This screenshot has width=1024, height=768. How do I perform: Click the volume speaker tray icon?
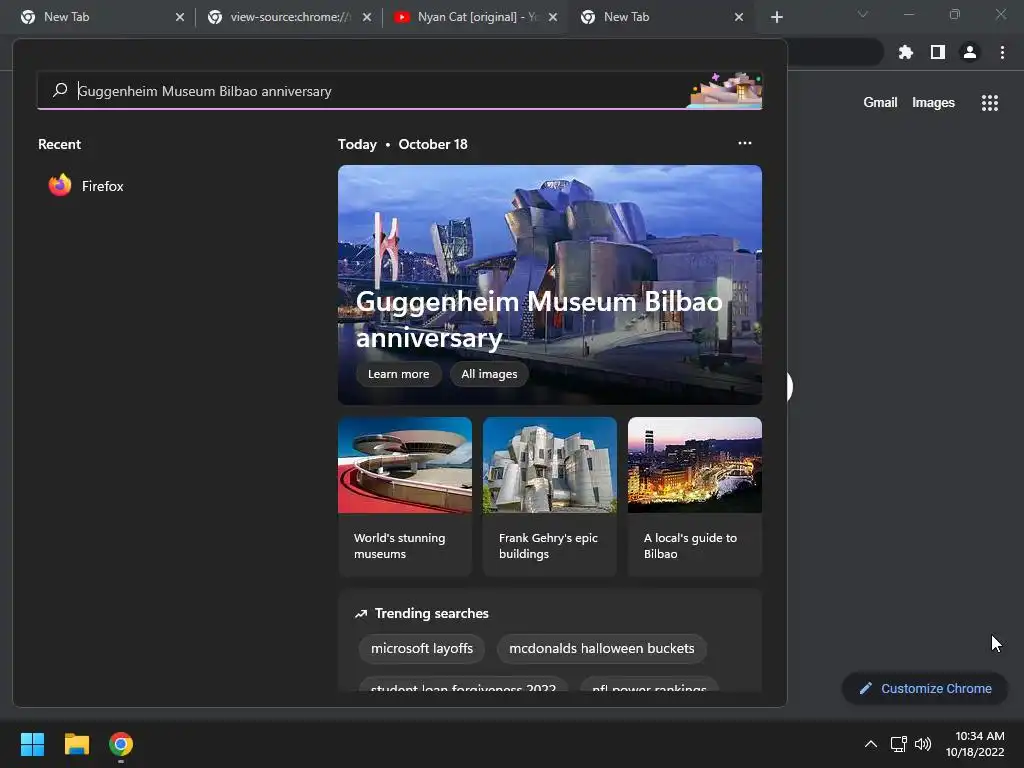(x=923, y=744)
